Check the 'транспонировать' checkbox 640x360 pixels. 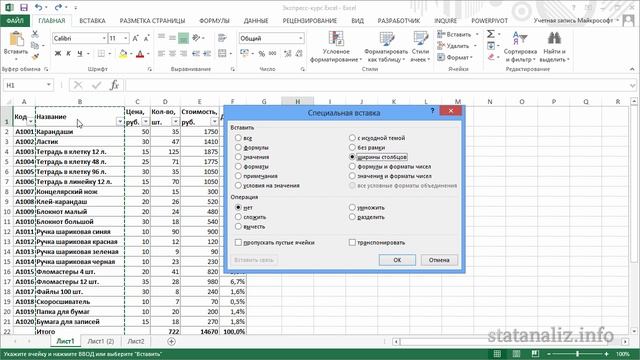pos(352,242)
